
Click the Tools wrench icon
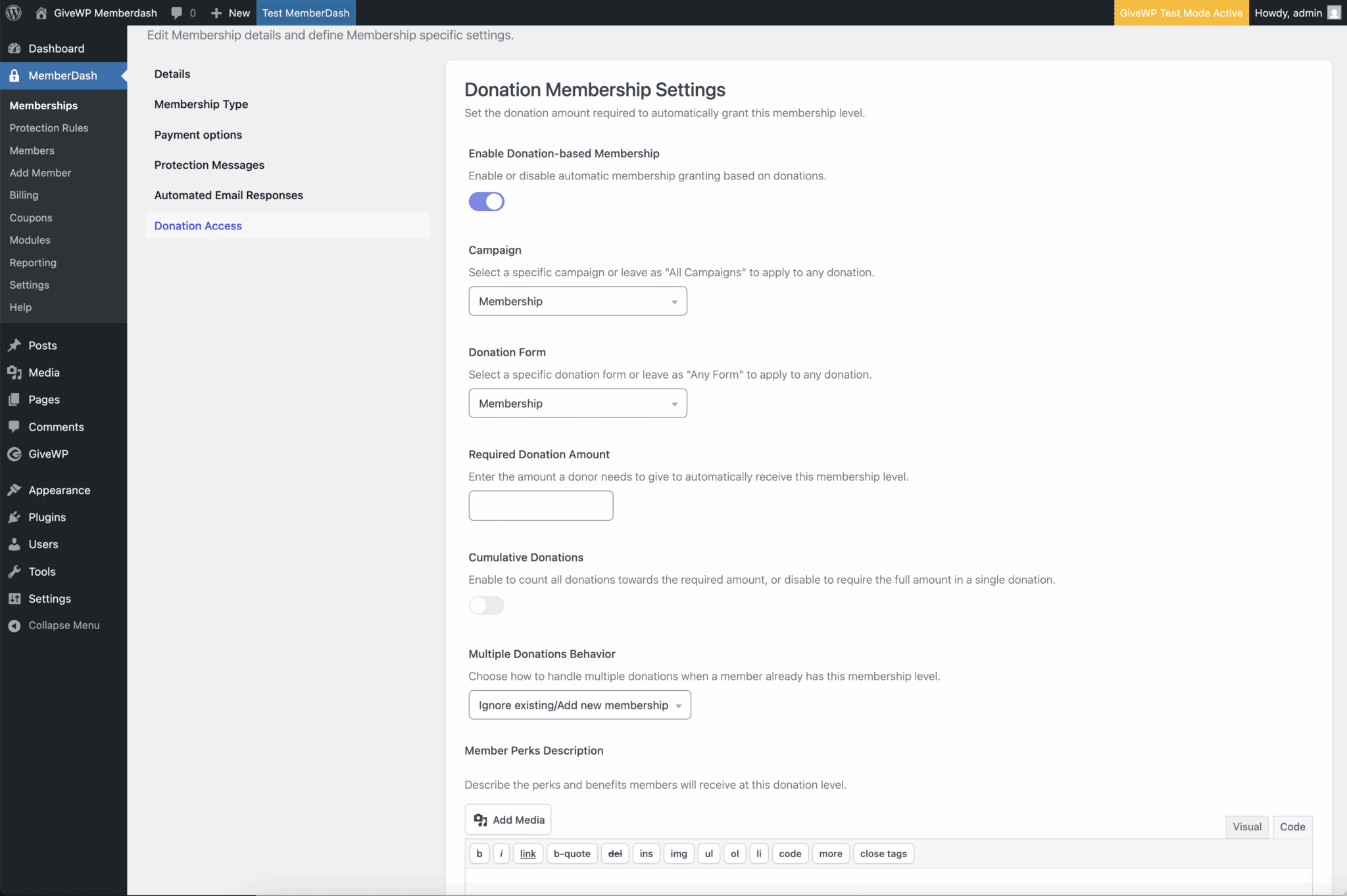point(14,571)
